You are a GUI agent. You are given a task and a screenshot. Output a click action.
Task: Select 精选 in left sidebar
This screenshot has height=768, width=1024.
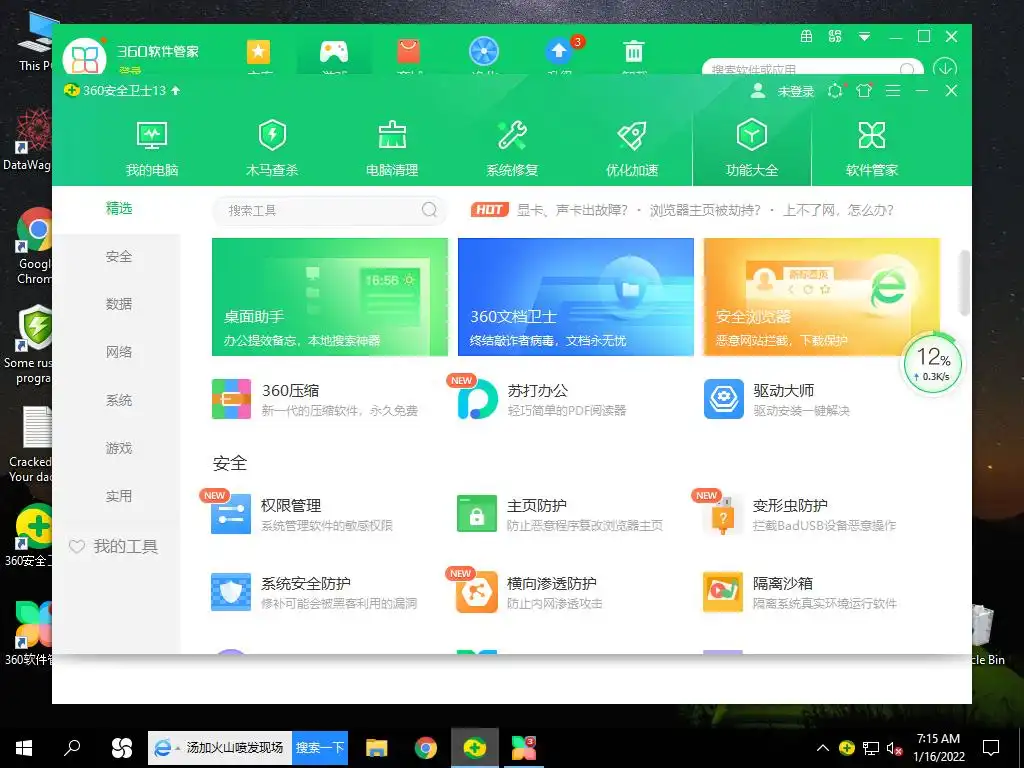point(119,208)
